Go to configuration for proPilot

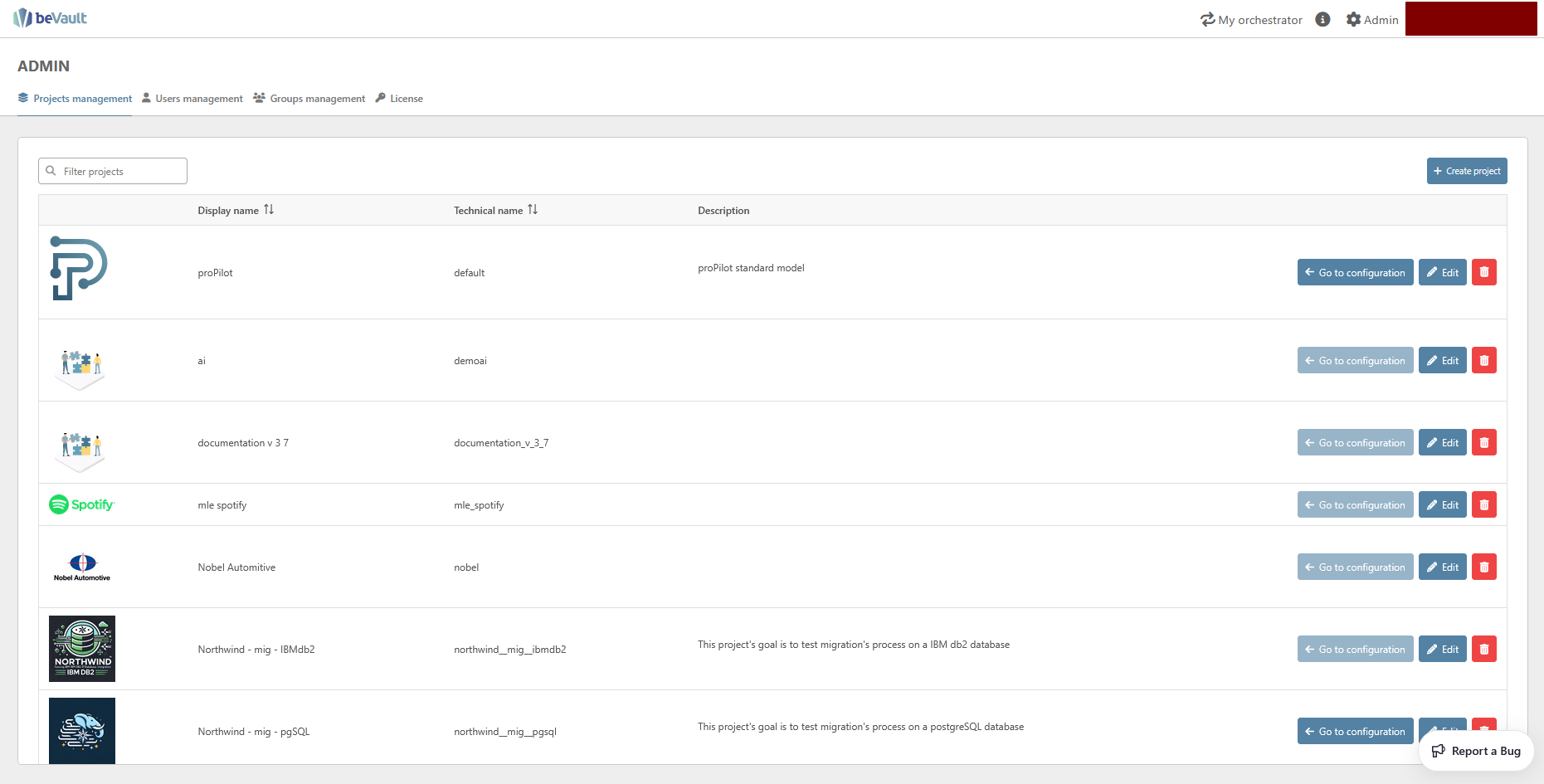(1355, 272)
